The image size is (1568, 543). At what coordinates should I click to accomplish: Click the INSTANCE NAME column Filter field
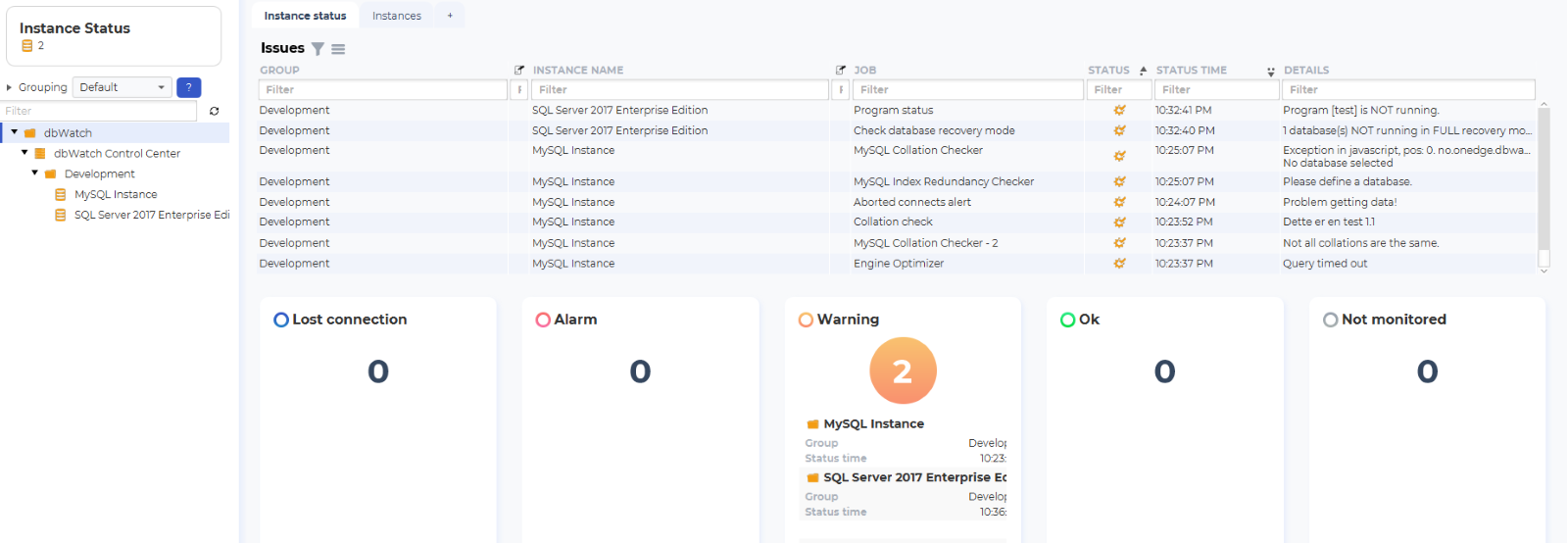pyautogui.click(x=681, y=90)
